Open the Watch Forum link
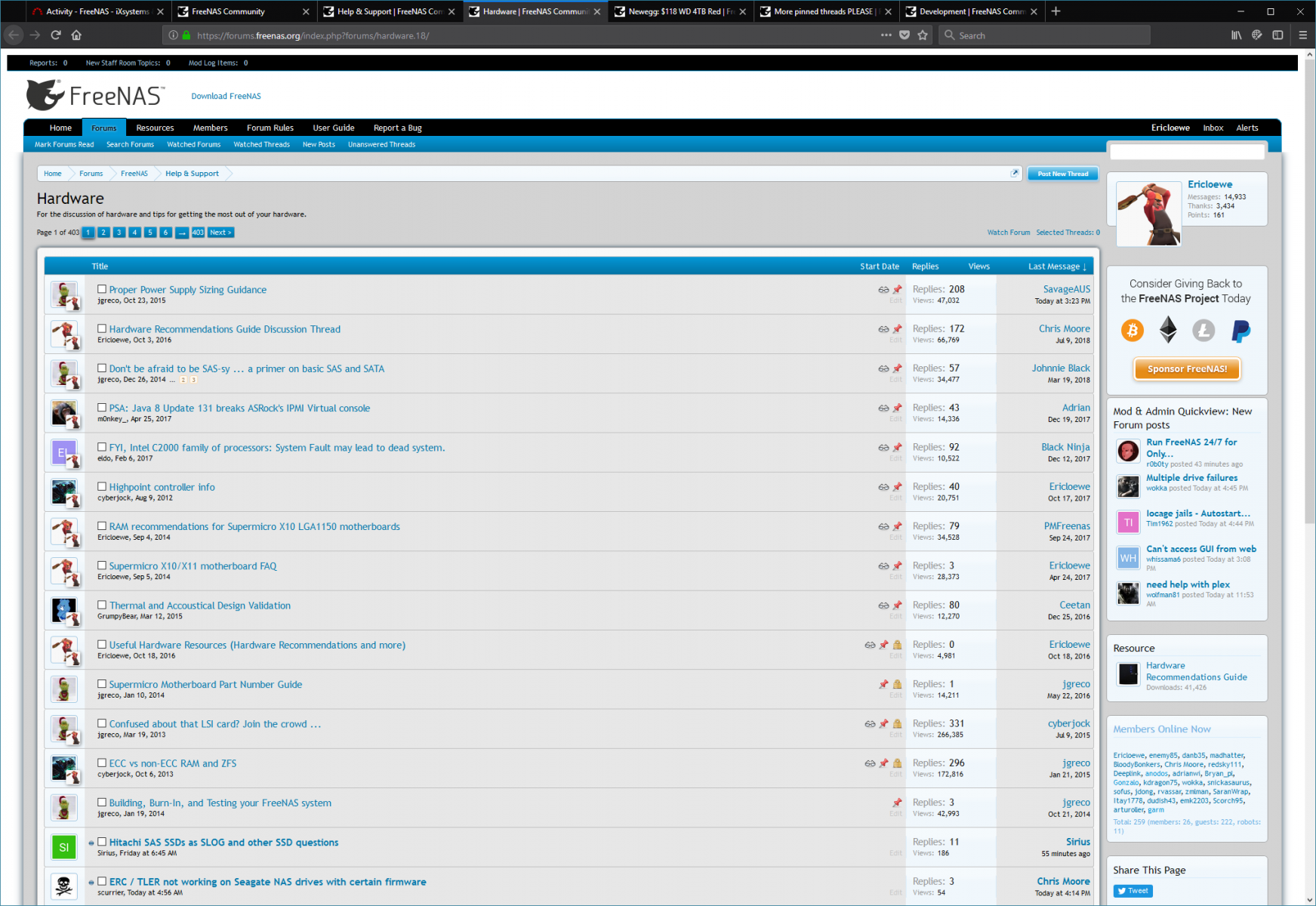Screen dimensions: 1316x906 (1008, 233)
